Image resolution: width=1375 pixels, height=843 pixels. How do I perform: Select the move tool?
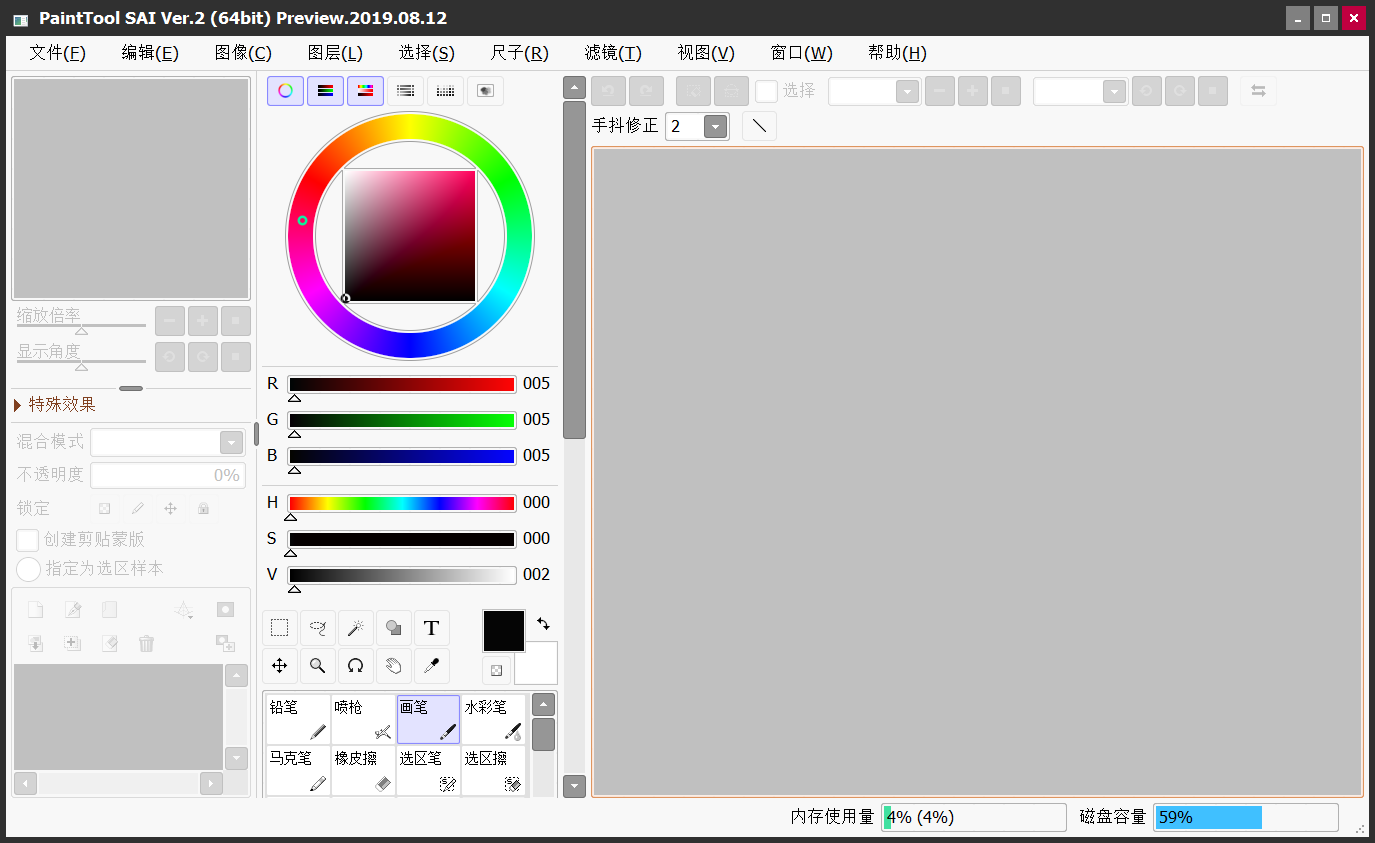[280, 666]
